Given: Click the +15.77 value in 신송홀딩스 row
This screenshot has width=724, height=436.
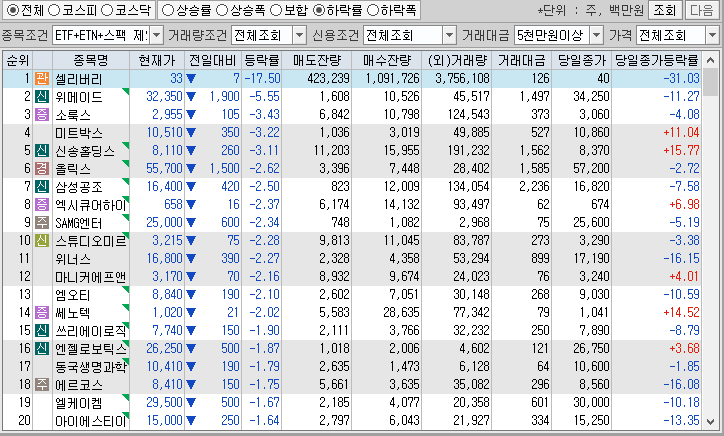Looking at the screenshot, I should (x=681, y=151).
